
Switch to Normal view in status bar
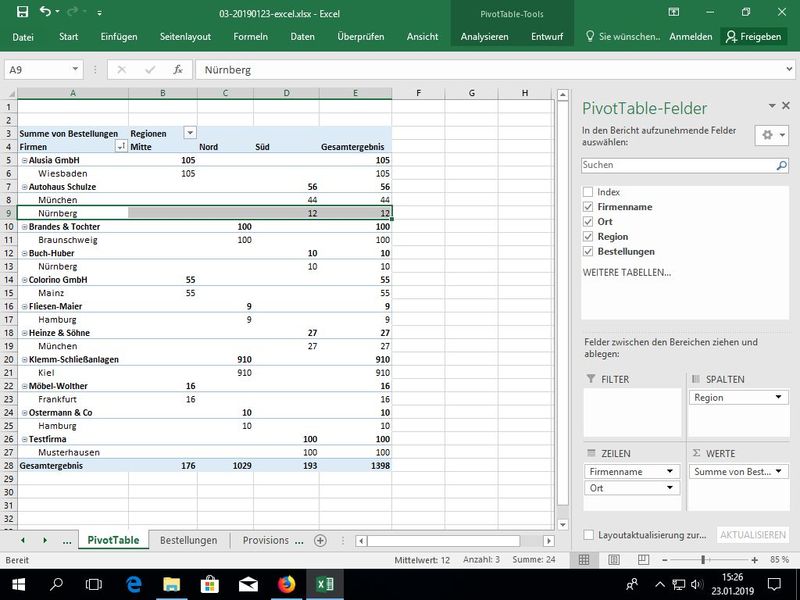pyautogui.click(x=584, y=560)
